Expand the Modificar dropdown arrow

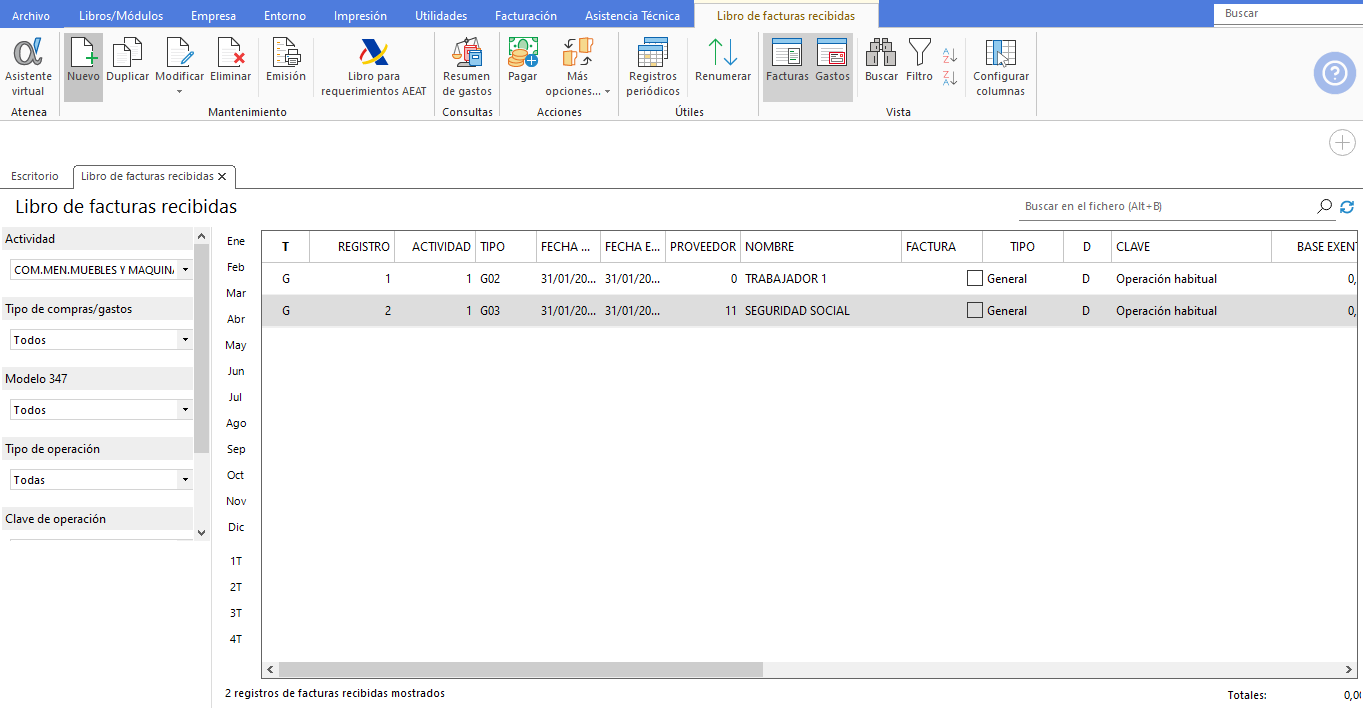coord(180,92)
